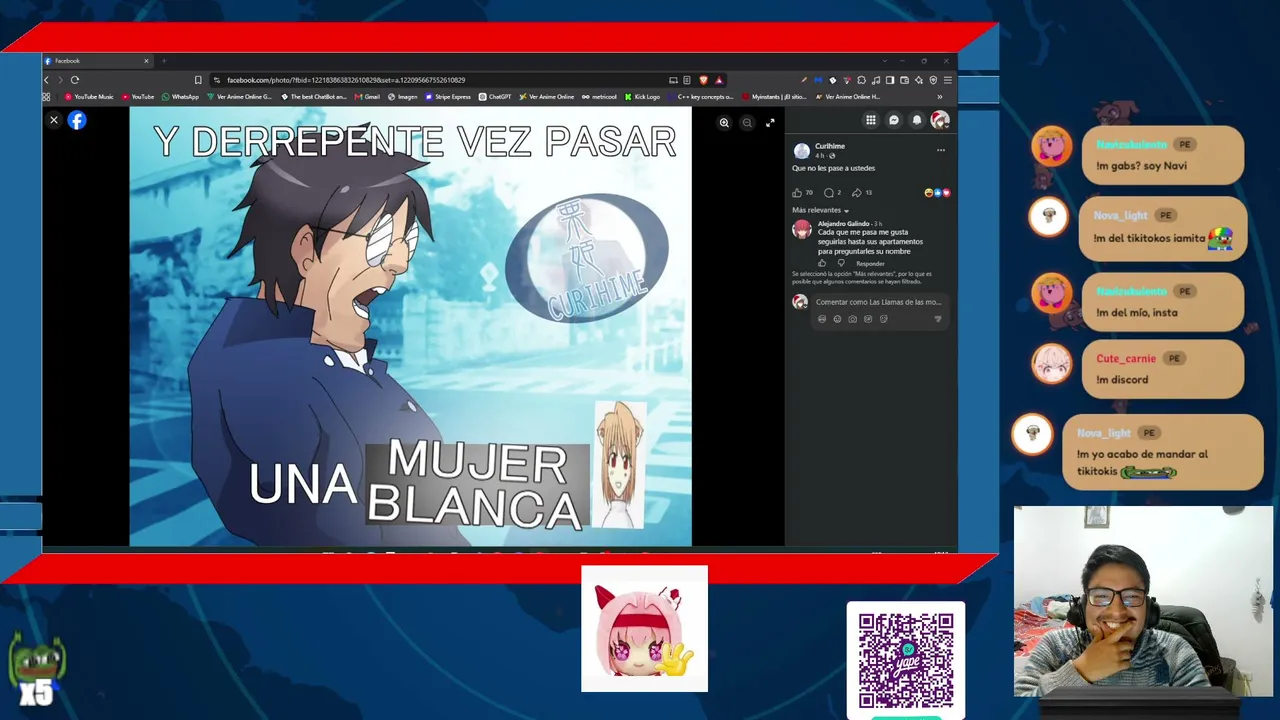Like Alejandro Galindo's comment
This screenshot has height=720, width=1280.
pos(822,263)
